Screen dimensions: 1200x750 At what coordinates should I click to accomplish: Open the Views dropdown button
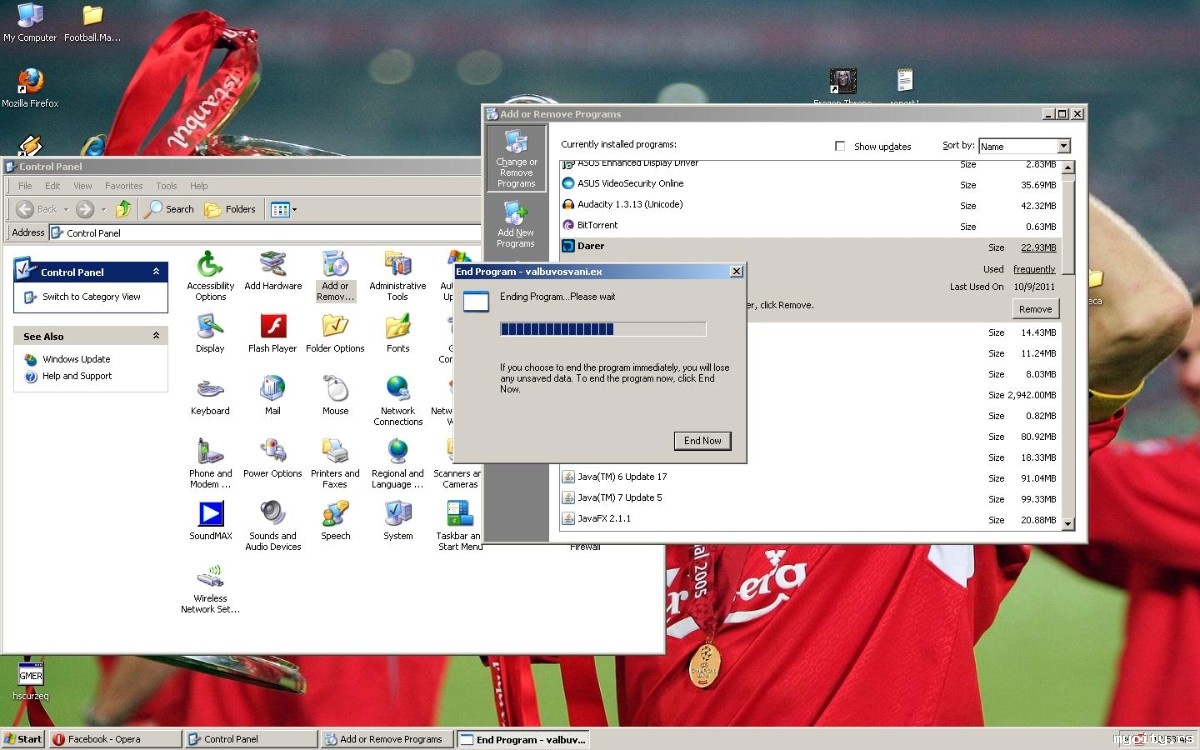point(284,209)
